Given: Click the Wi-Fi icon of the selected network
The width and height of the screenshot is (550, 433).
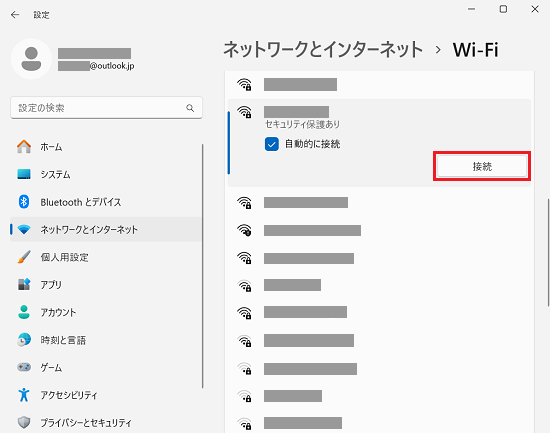Looking at the screenshot, I should pos(244,112).
